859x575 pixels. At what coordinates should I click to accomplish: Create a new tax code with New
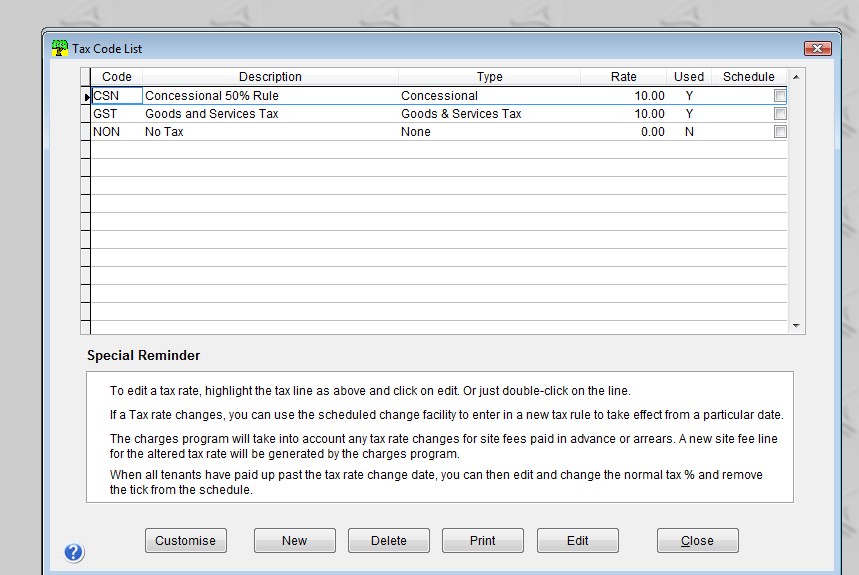tap(294, 540)
